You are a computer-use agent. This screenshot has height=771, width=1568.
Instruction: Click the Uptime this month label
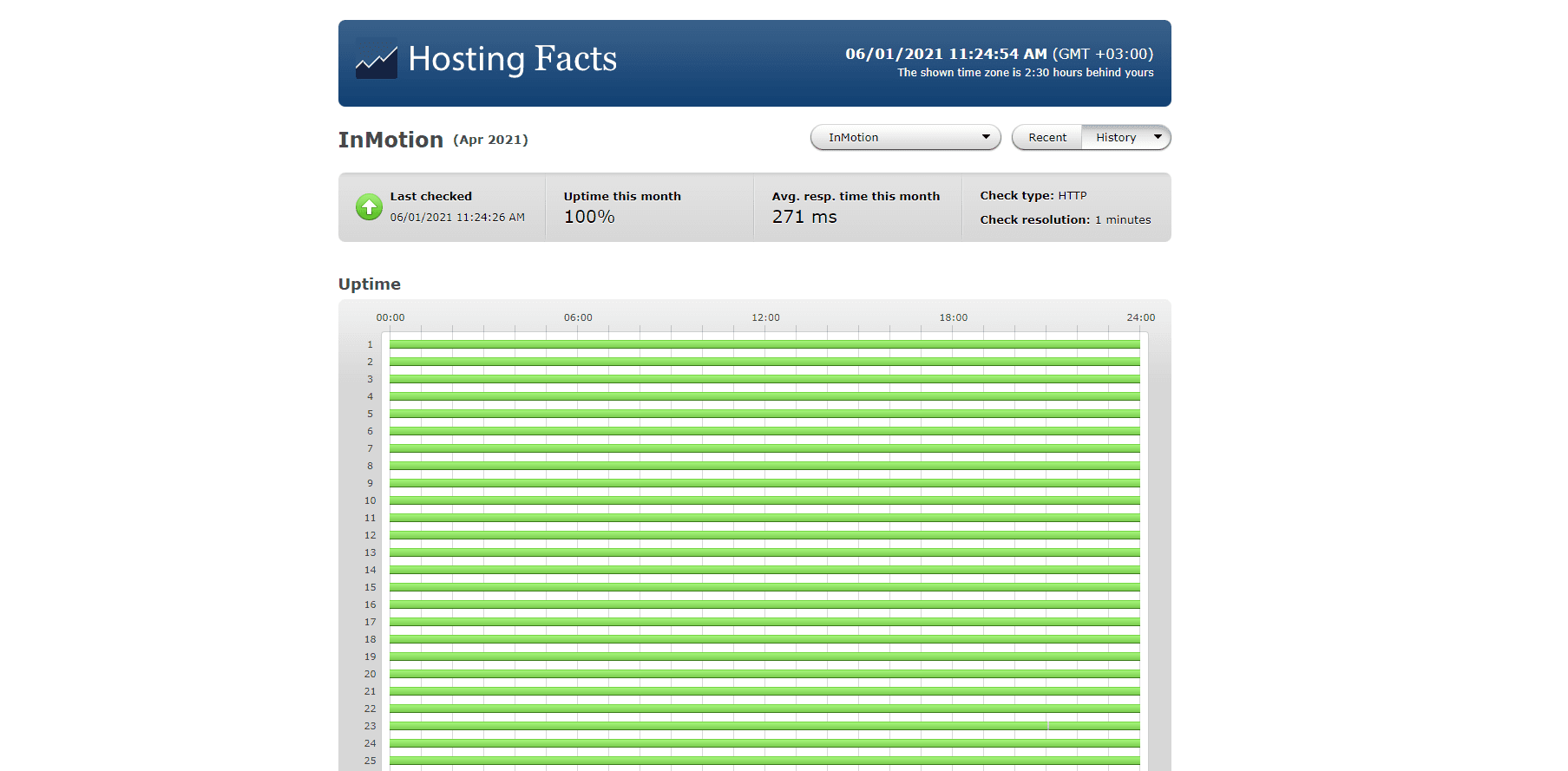tap(622, 197)
